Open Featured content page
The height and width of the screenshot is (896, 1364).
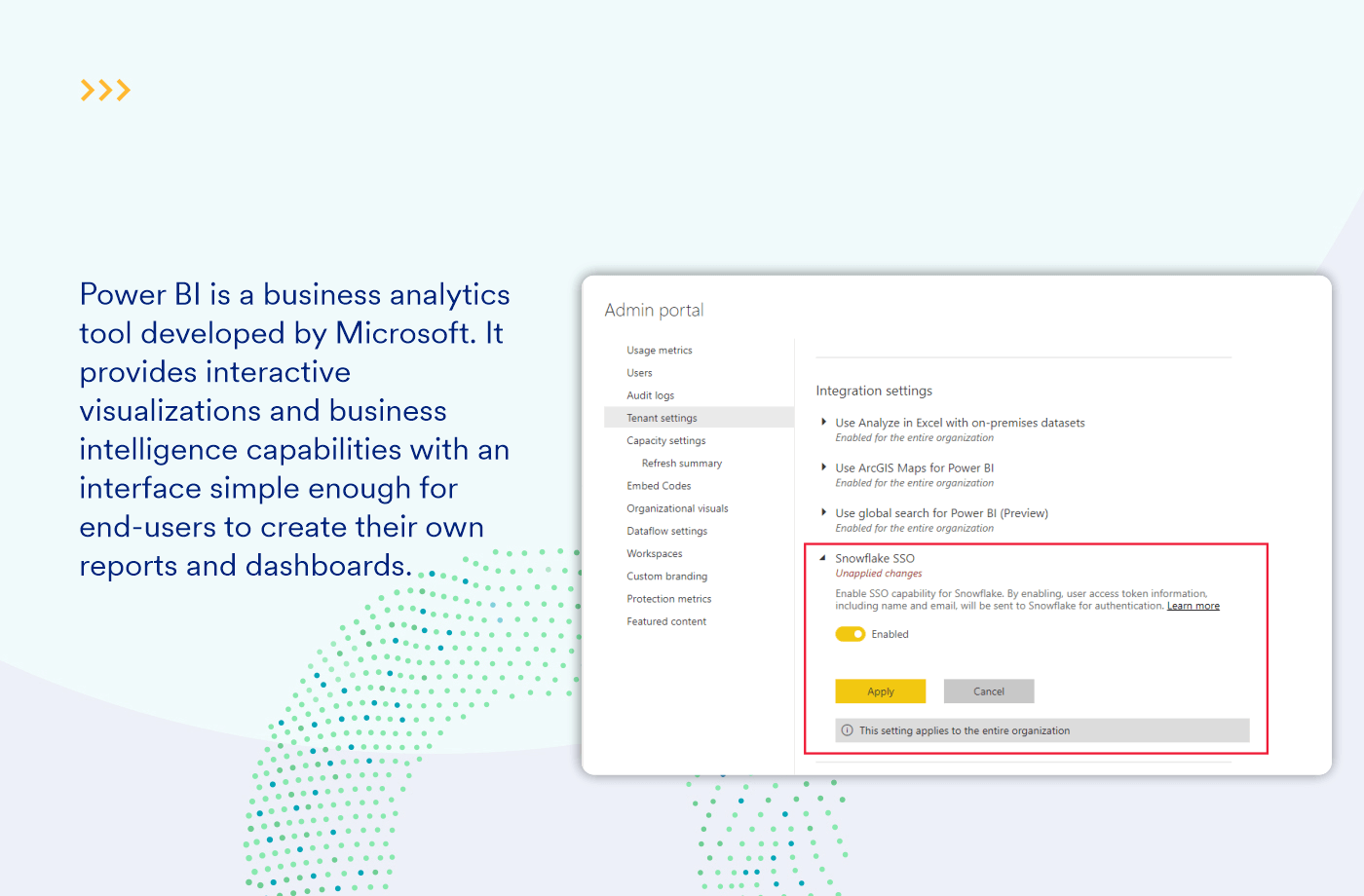pos(666,621)
